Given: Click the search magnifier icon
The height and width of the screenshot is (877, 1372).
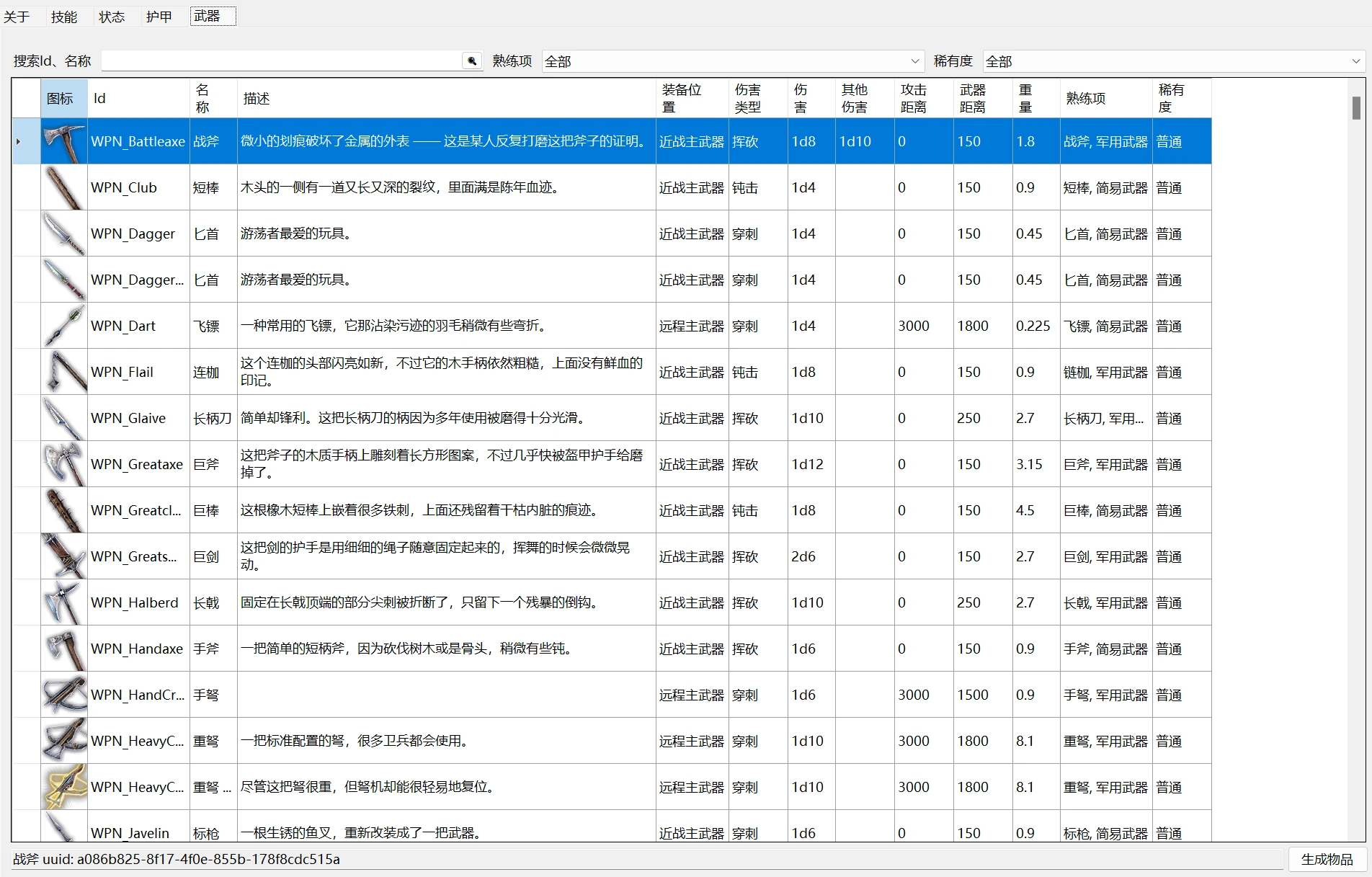Looking at the screenshot, I should (x=472, y=61).
